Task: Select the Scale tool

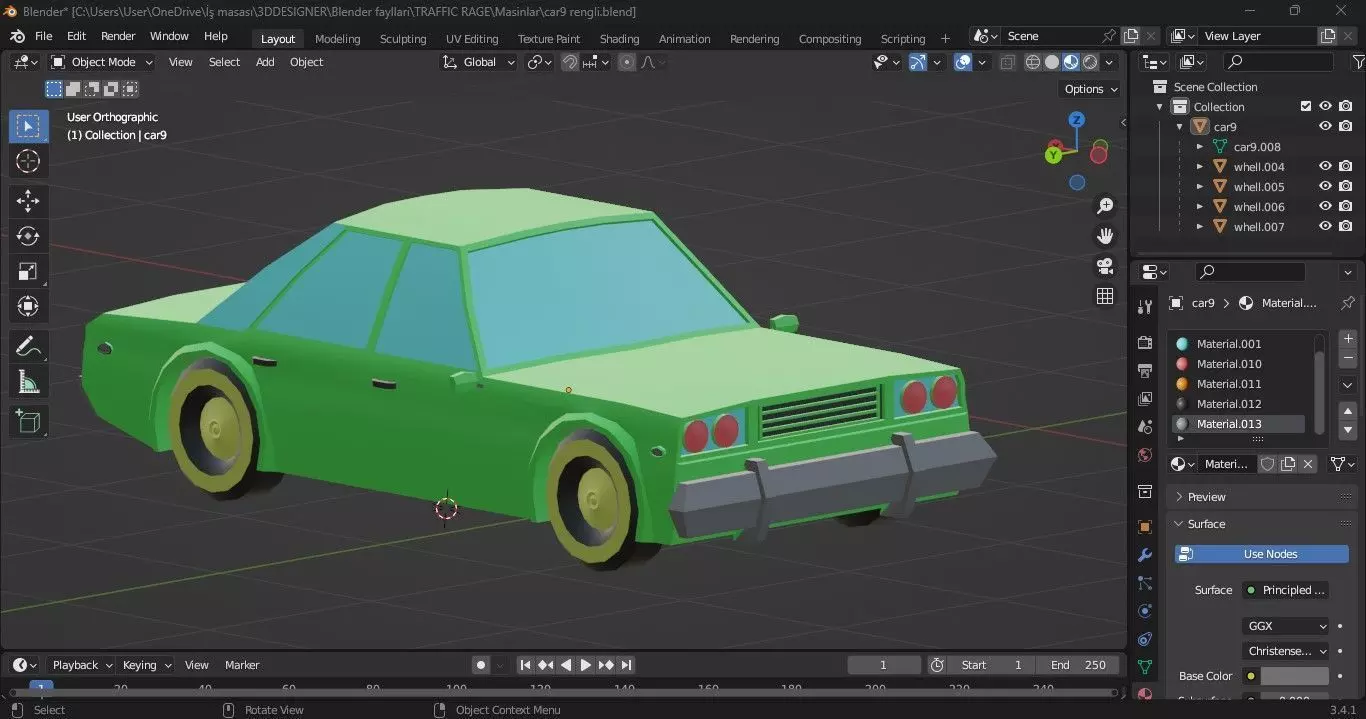Action: pyautogui.click(x=28, y=271)
